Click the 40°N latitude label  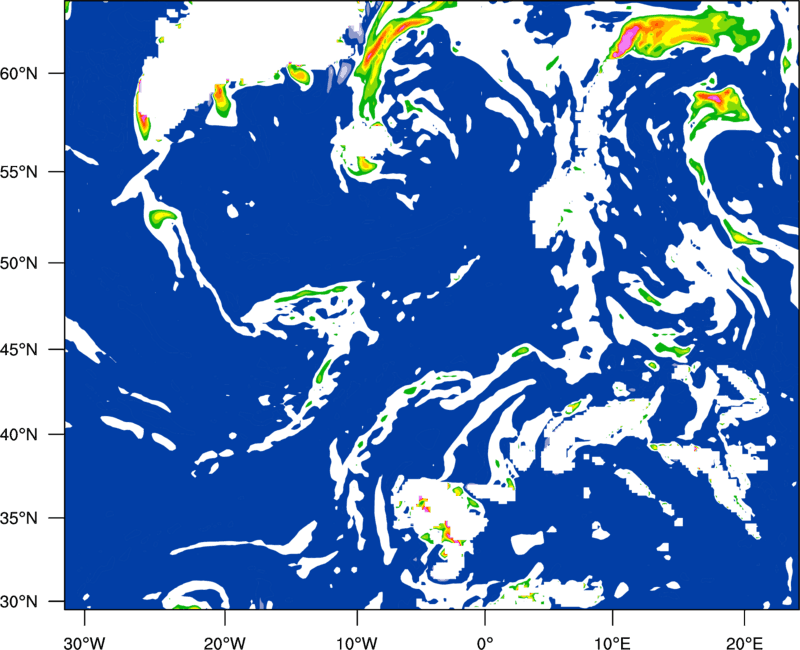19,435
